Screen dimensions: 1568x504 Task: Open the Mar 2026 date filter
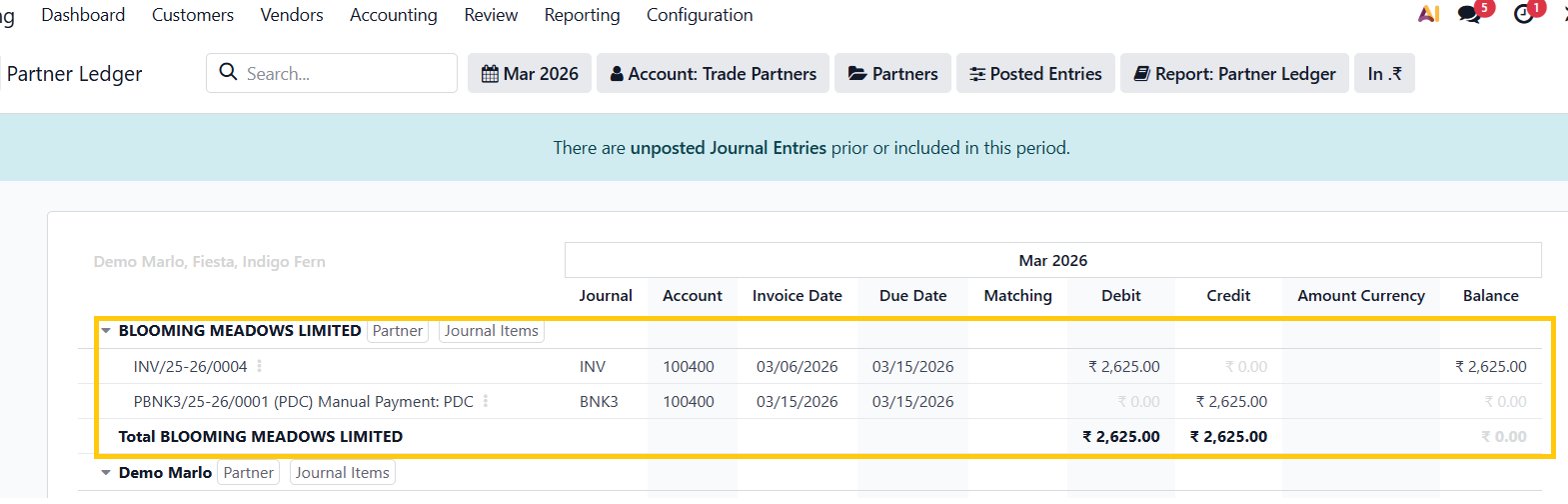(530, 74)
